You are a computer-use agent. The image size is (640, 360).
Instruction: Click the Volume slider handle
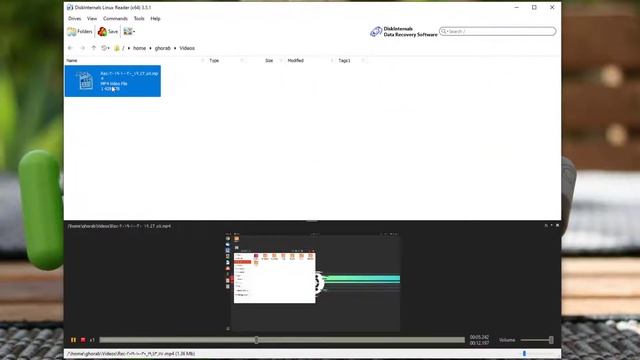[551, 340]
